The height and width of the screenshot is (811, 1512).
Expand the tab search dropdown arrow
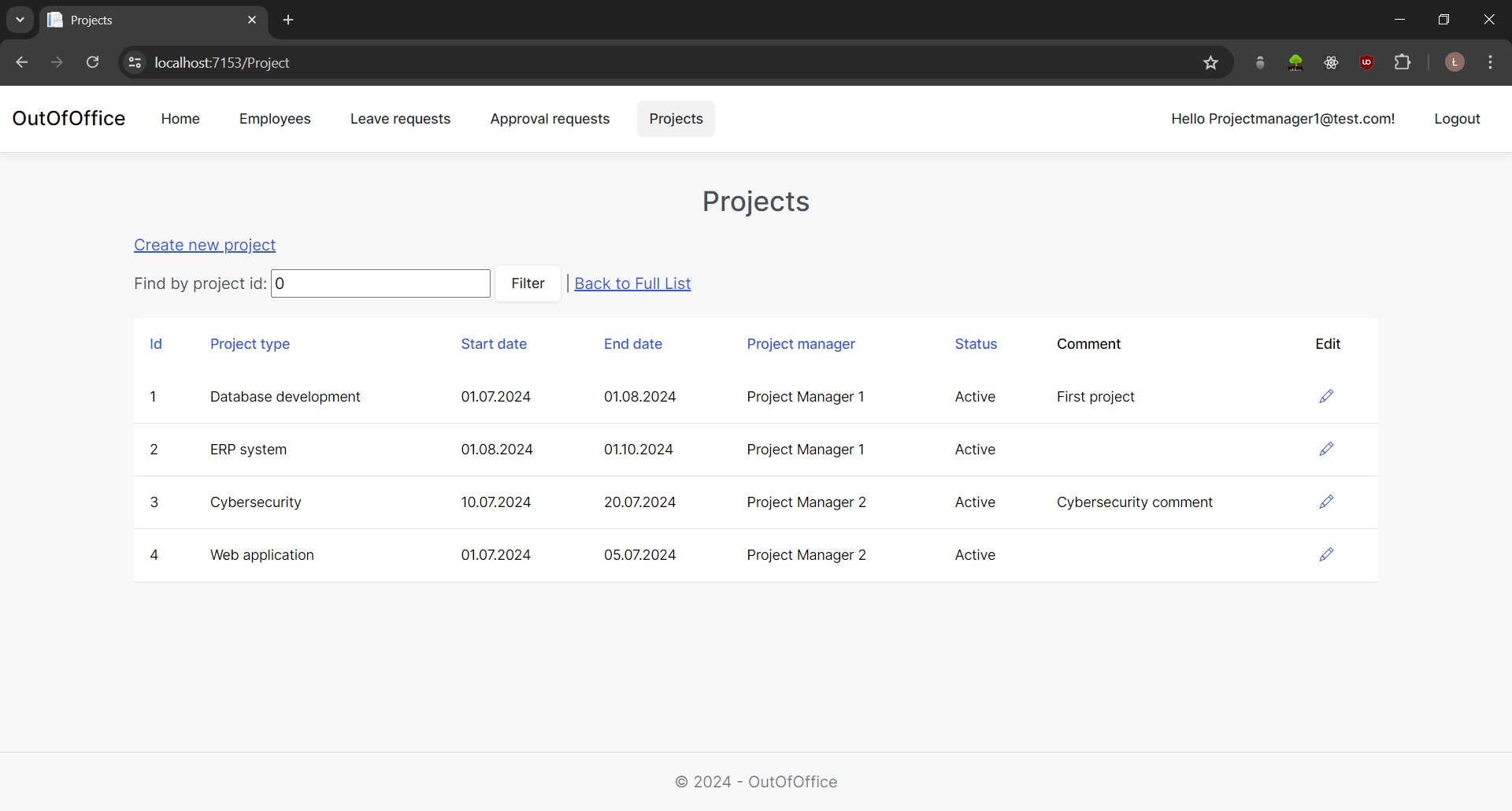(x=20, y=20)
